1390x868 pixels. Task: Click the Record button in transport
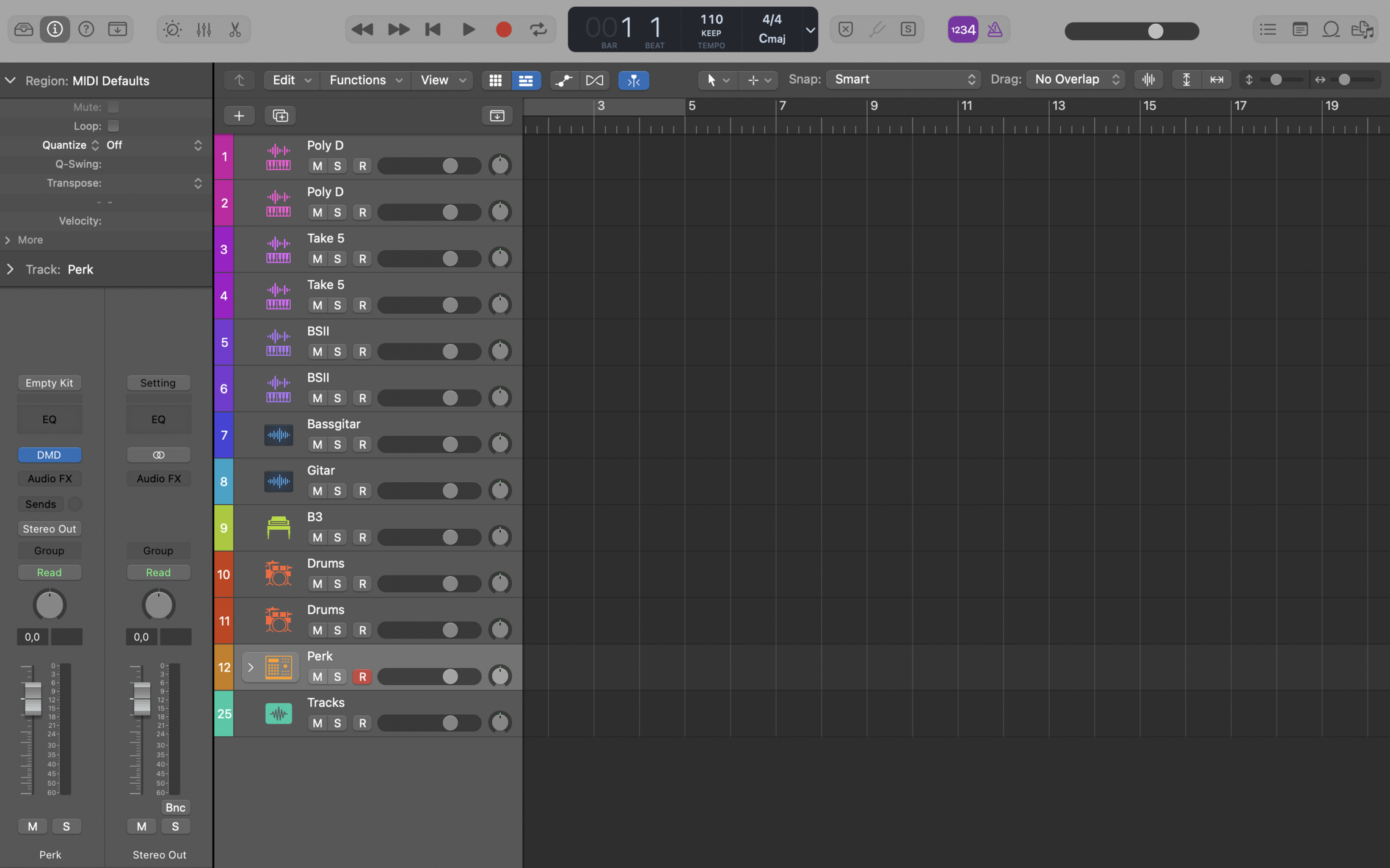coord(503,29)
